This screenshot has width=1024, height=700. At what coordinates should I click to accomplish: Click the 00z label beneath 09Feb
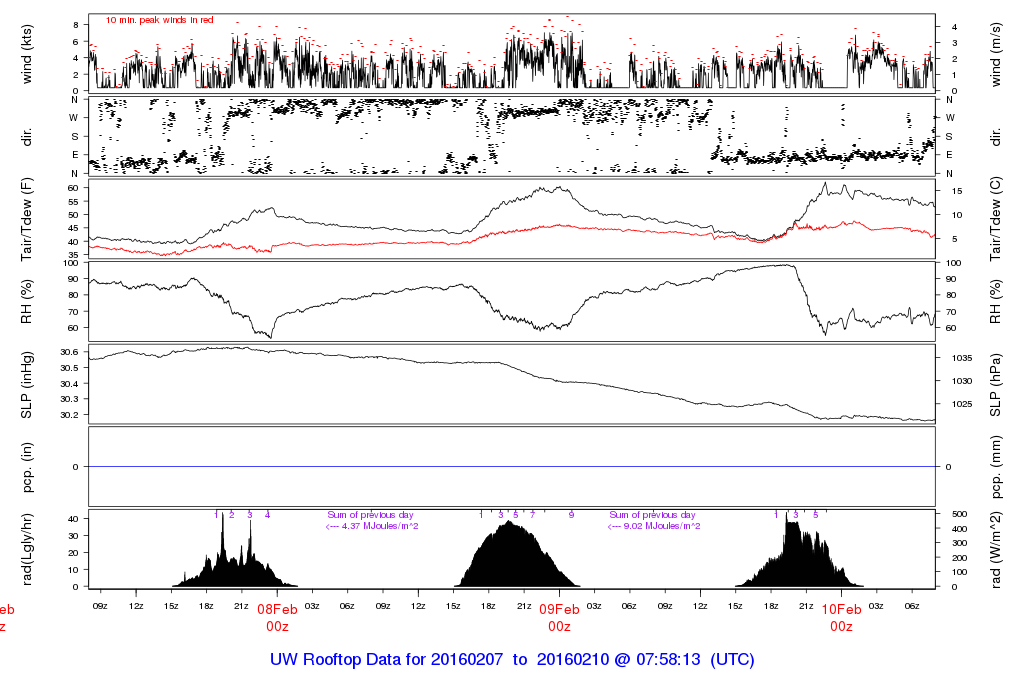pyautogui.click(x=559, y=627)
